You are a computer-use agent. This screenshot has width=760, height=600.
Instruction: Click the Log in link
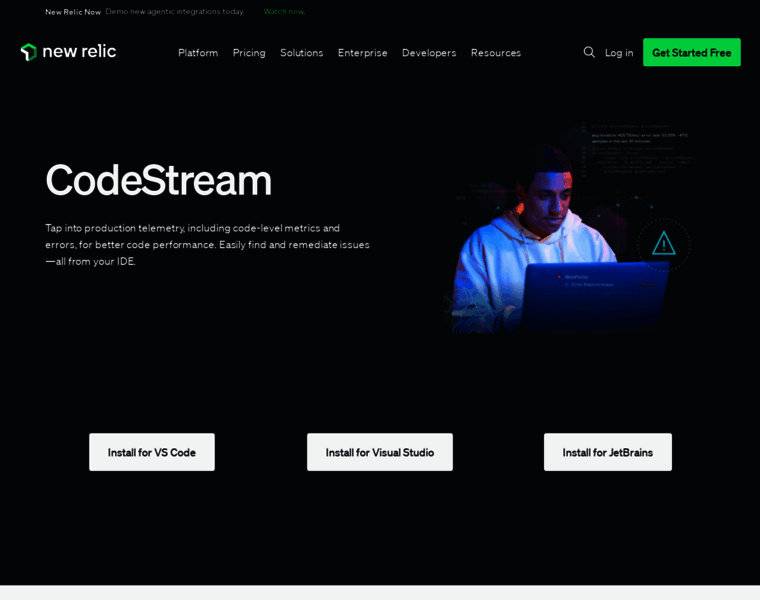coord(619,53)
